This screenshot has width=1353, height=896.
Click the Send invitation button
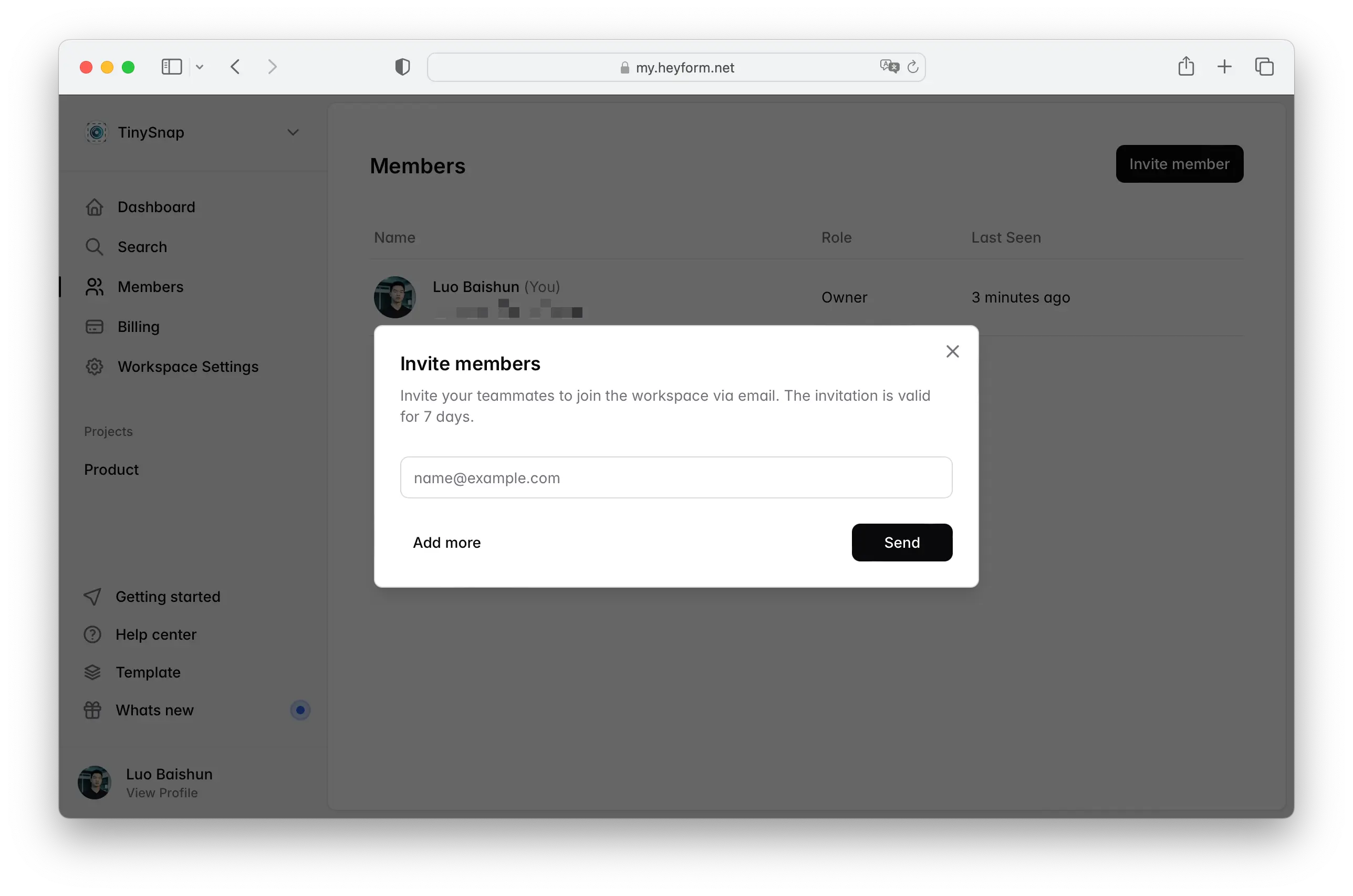(901, 543)
